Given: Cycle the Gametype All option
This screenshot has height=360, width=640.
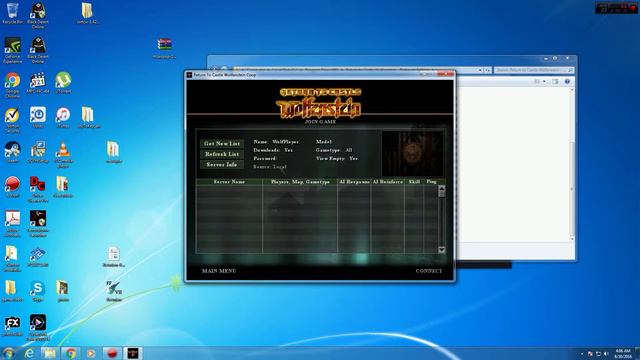Looking at the screenshot, I should [334, 150].
